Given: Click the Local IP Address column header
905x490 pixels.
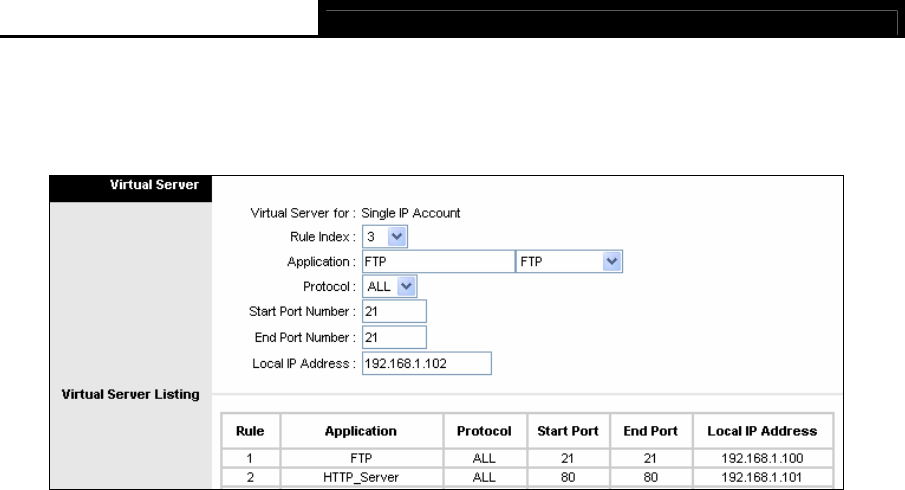Looking at the screenshot, I should [762, 431].
